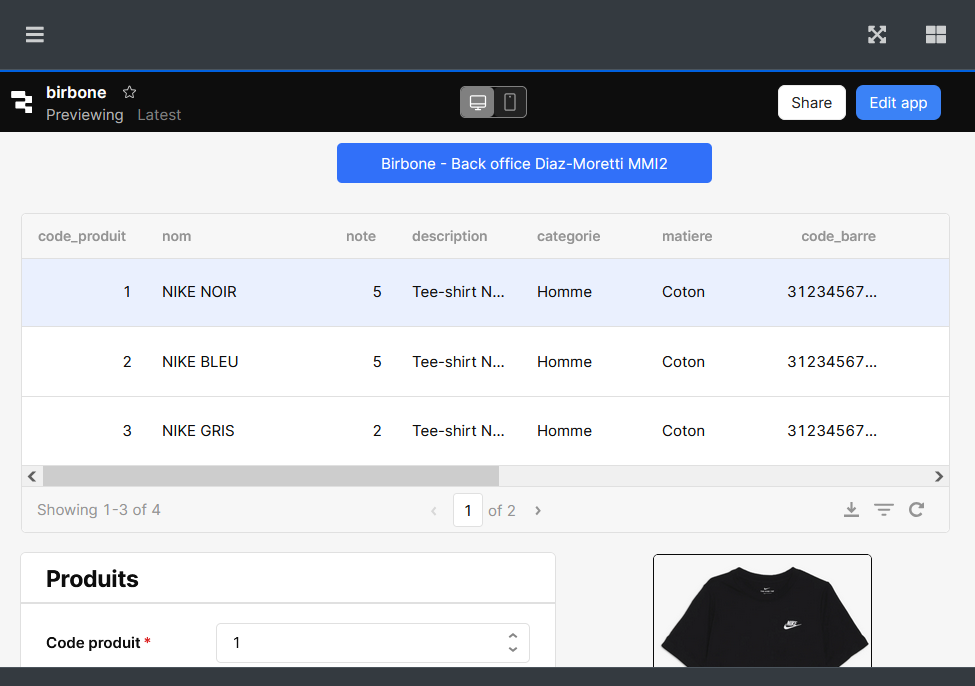The height and width of the screenshot is (686, 975).
Task: Sort by categorie column header
Action: click(x=568, y=237)
